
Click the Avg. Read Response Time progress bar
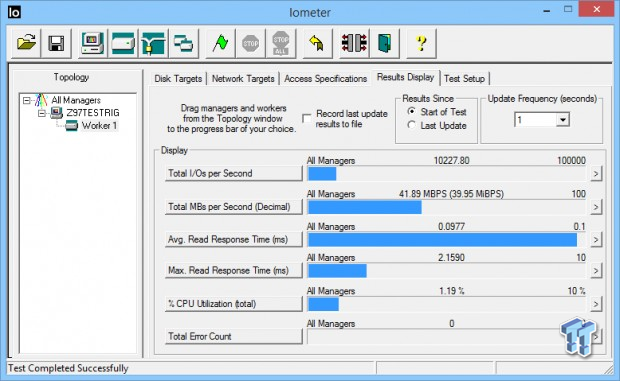pyautogui.click(x=447, y=240)
